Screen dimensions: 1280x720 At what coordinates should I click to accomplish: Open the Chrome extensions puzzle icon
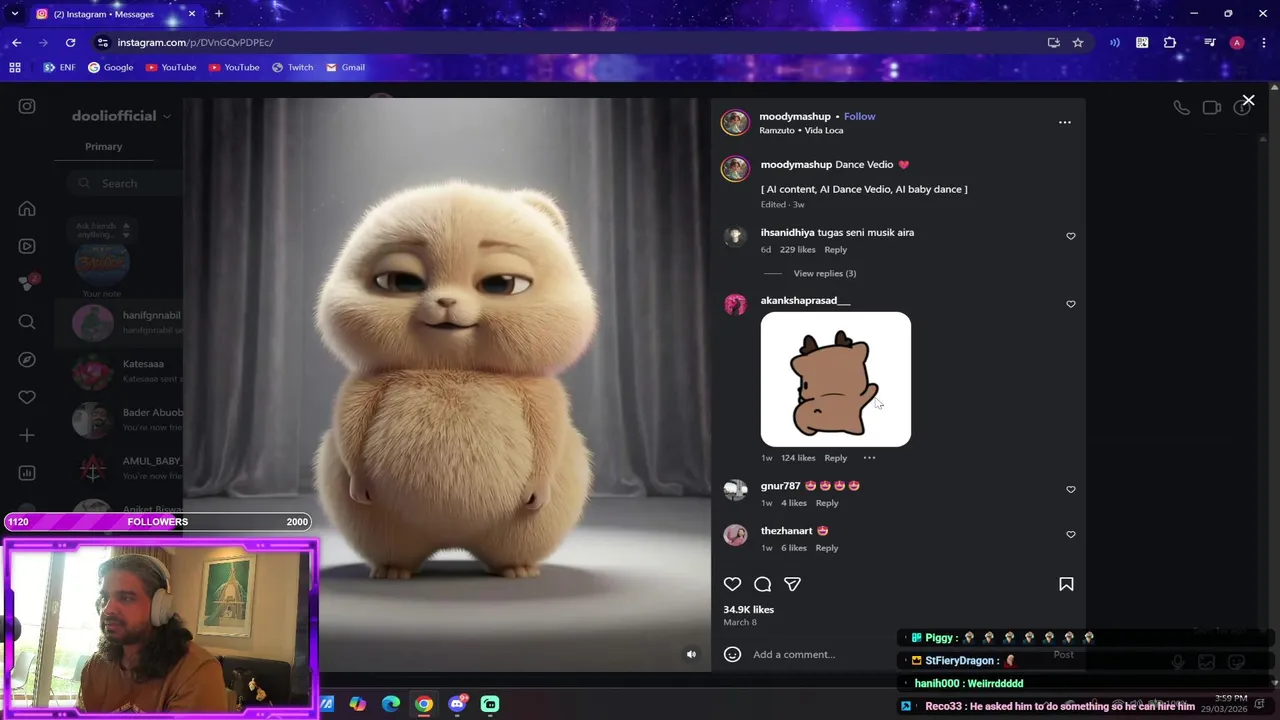pos(1170,42)
